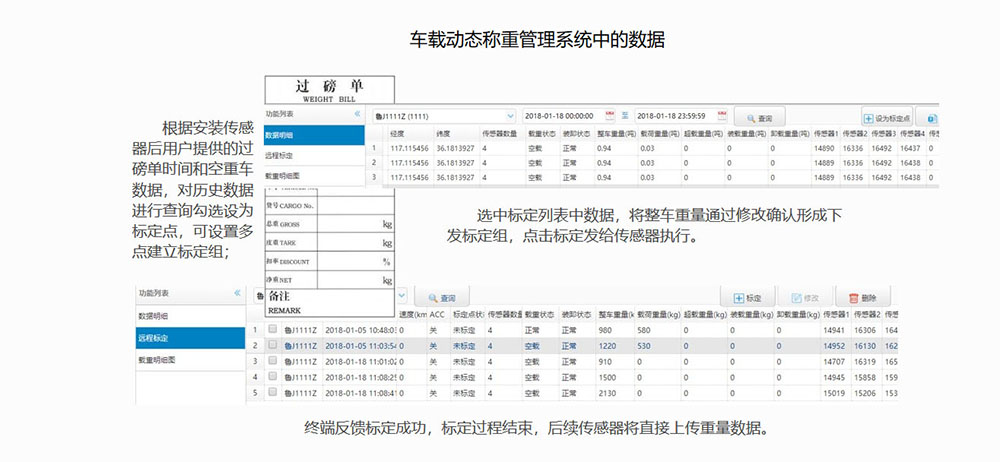Open calendar for end date 2018-01-18 23:59:59
Viewport: 1000px width, 462px height.
722,116
